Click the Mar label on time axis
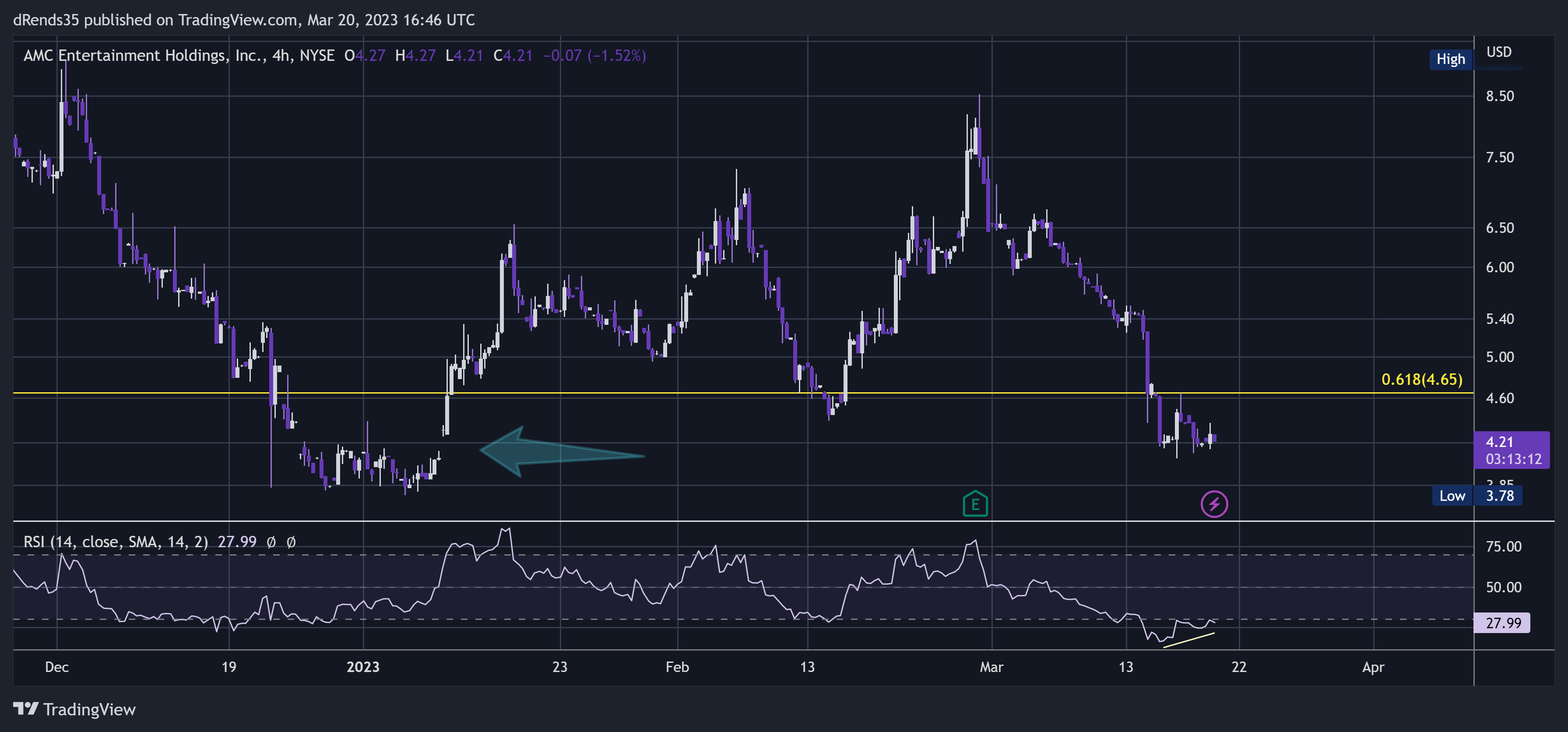Screen dimensions: 1568x732 pyautogui.click(x=991, y=667)
